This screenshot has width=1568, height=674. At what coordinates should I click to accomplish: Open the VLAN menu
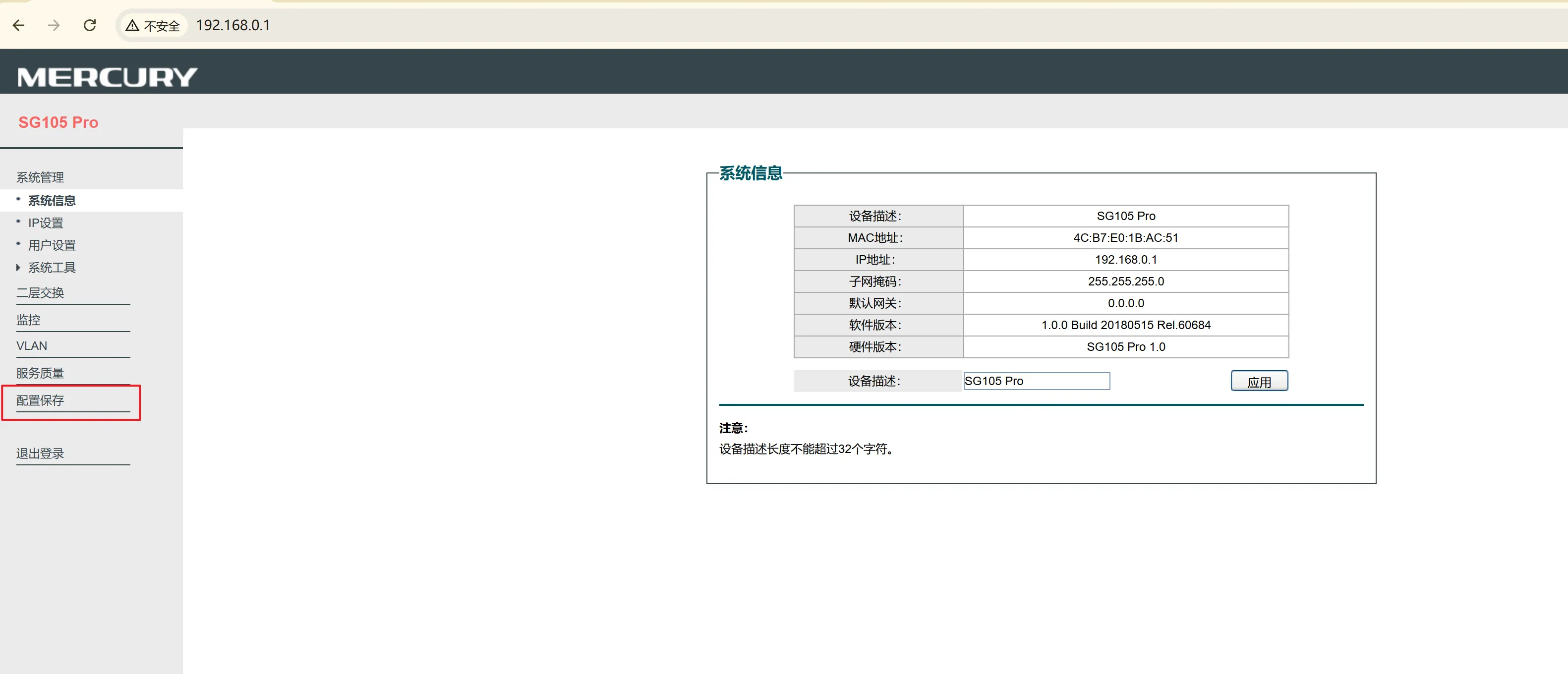[32, 345]
